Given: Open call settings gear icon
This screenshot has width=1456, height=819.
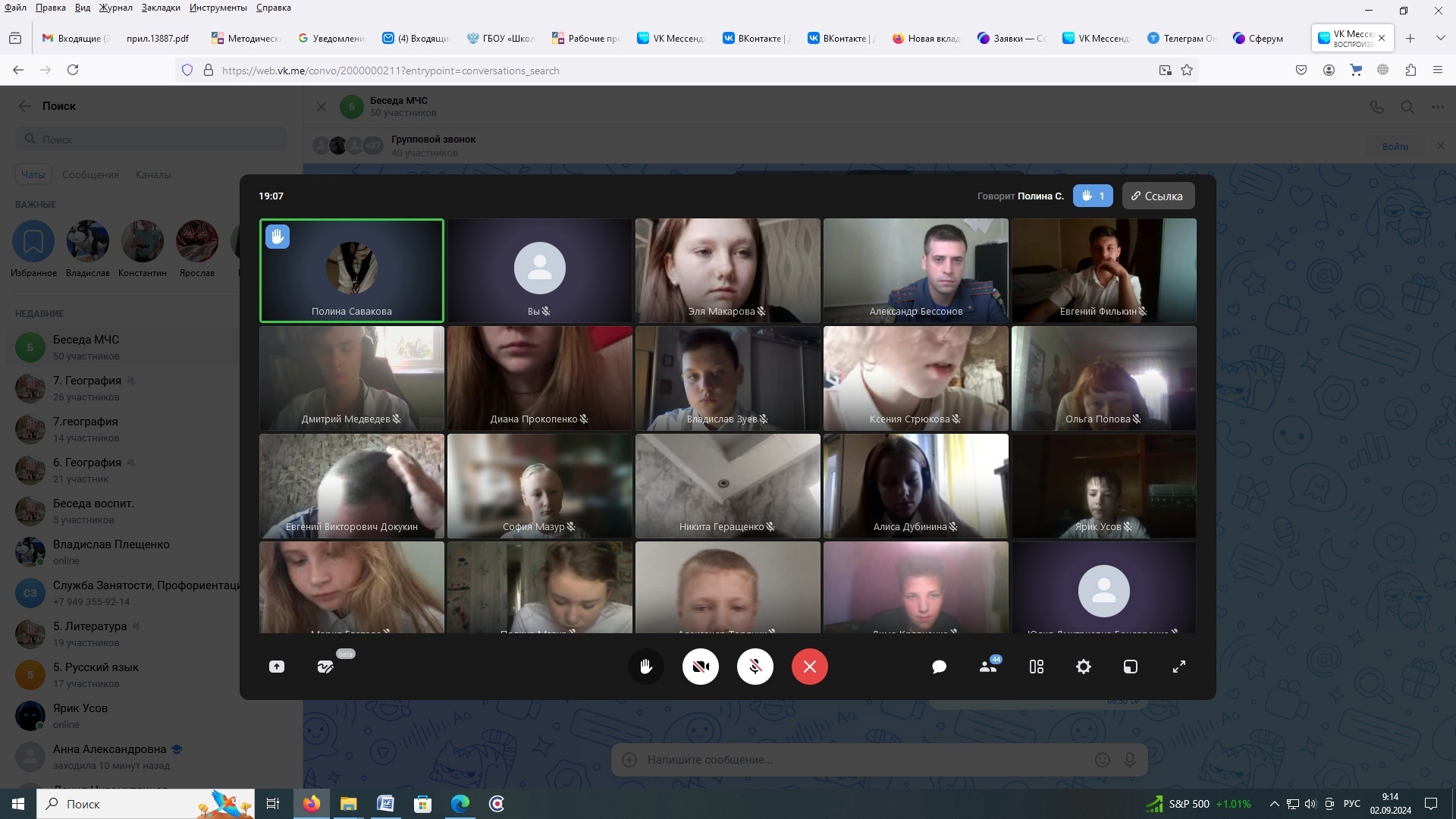Looking at the screenshot, I should (1084, 667).
